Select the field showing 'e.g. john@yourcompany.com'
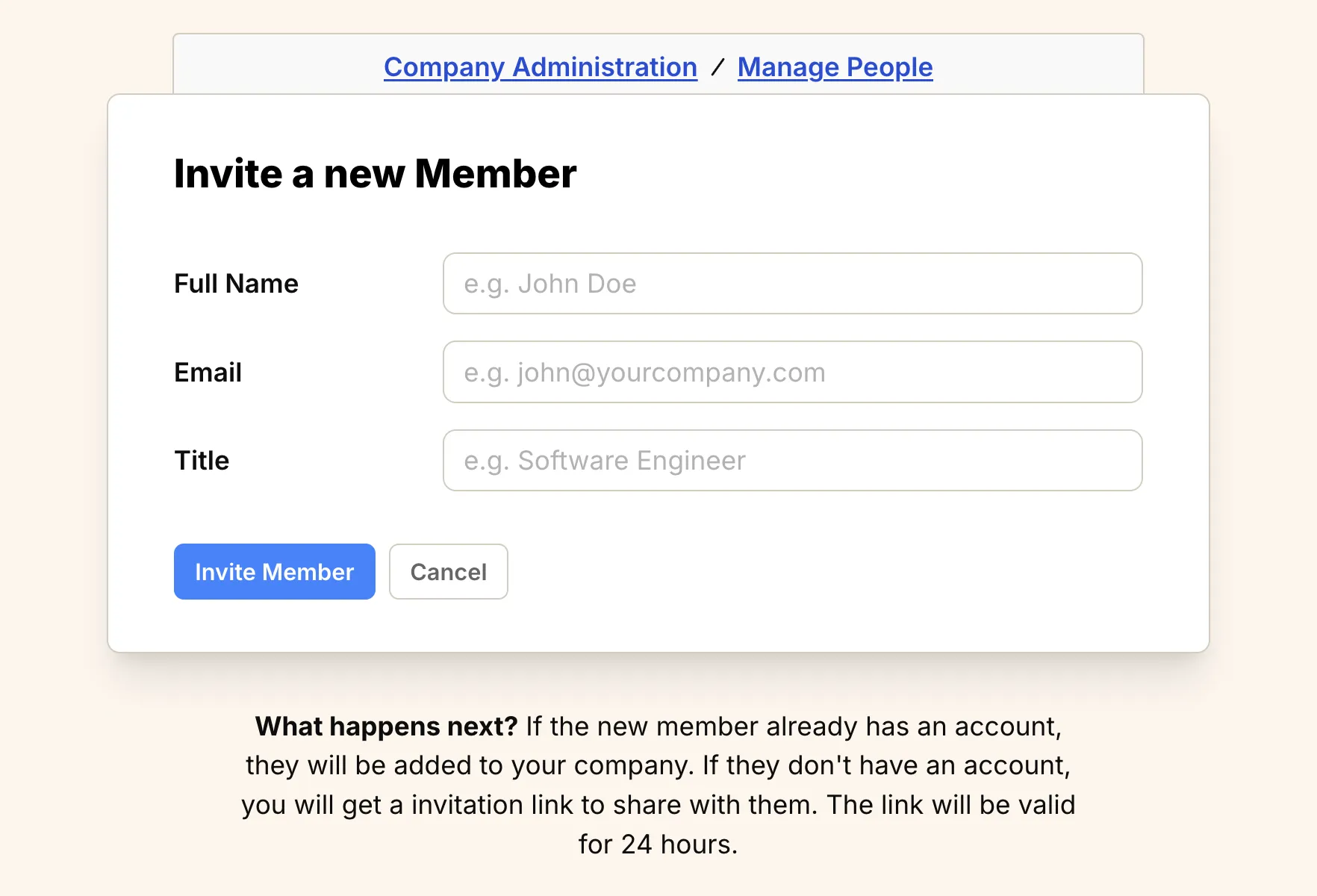This screenshot has height=896, width=1317. [x=791, y=372]
